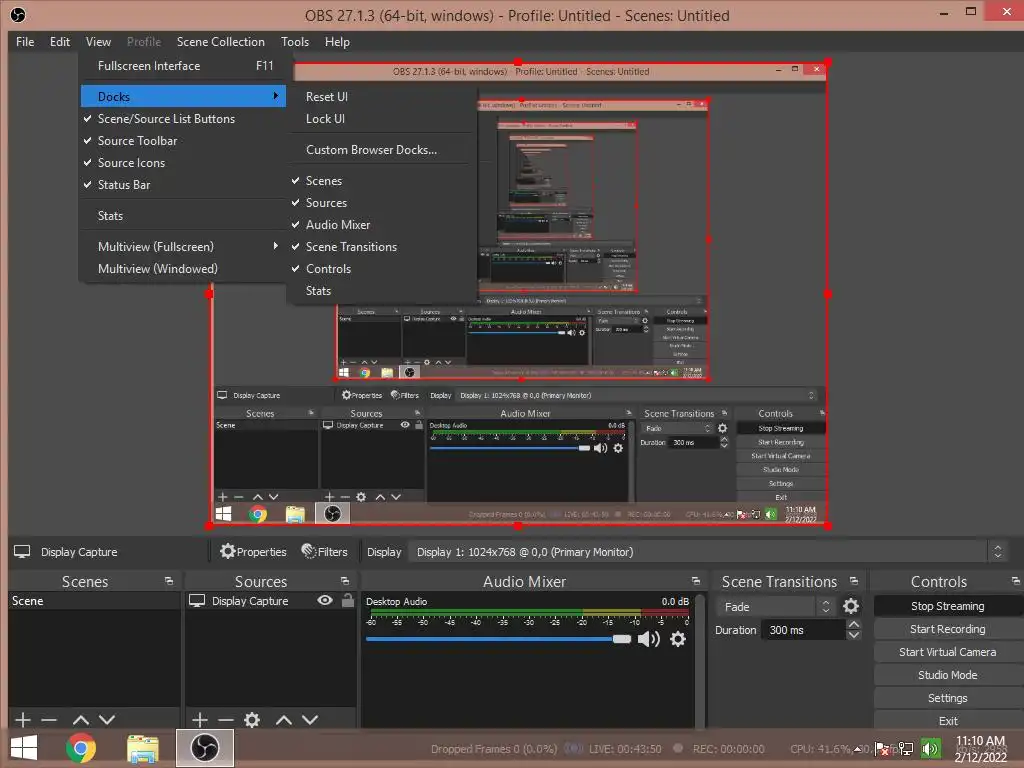Screen dimensions: 1024x768
Task: Click Exit button in Controls
Action: pyautogui.click(x=948, y=721)
